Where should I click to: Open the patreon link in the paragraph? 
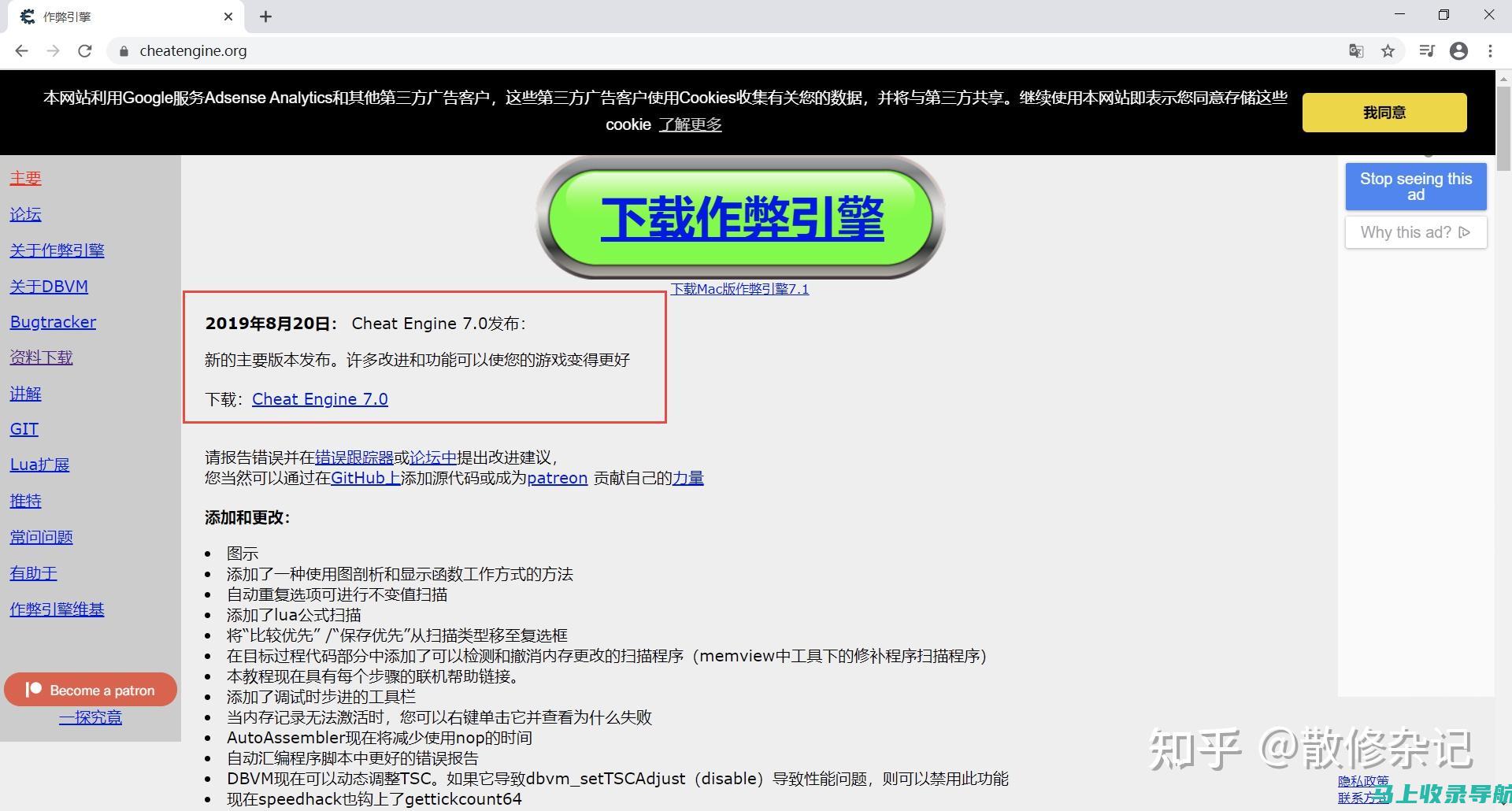(558, 478)
